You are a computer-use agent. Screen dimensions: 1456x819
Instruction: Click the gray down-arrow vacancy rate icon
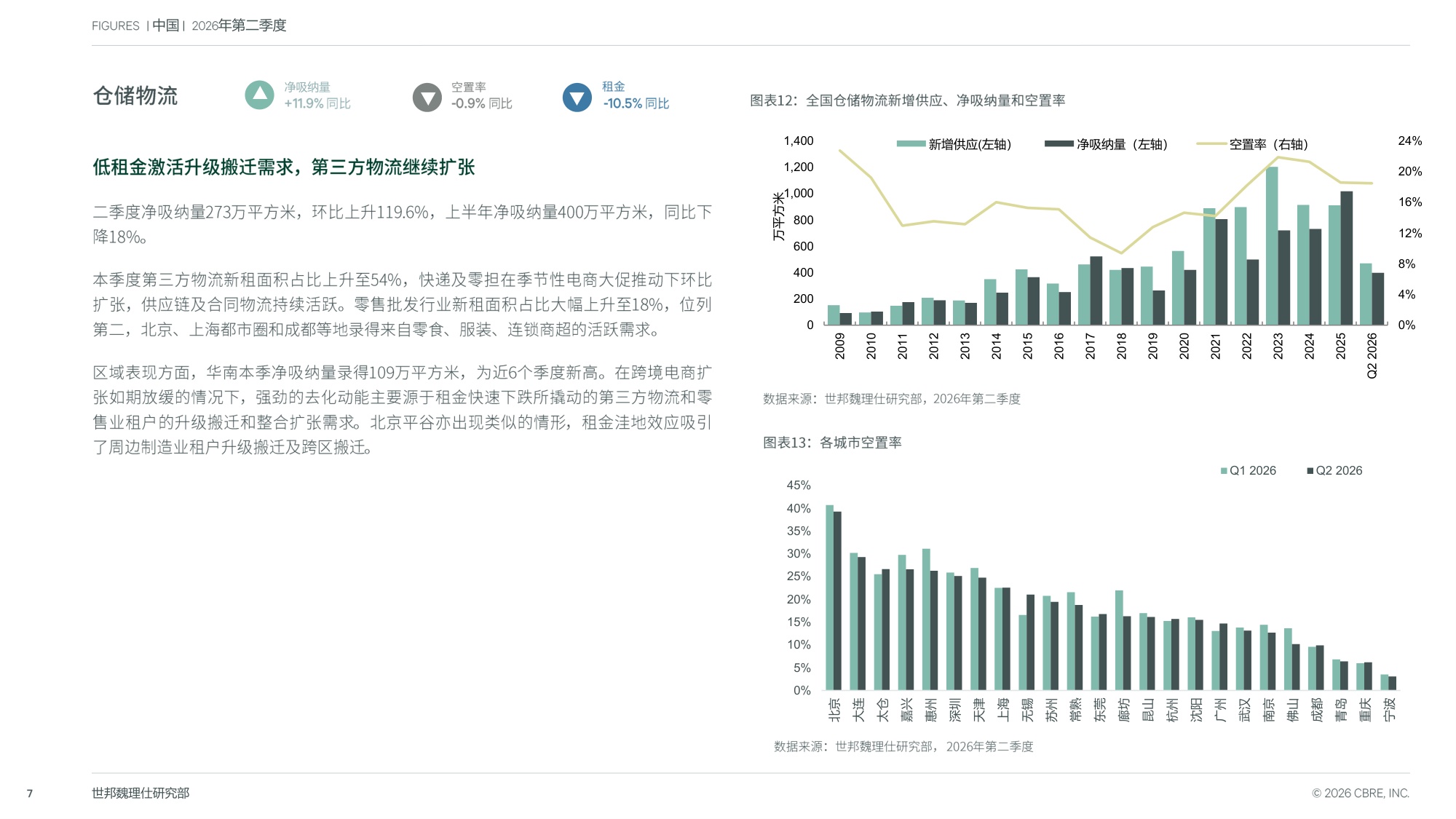coord(427,97)
